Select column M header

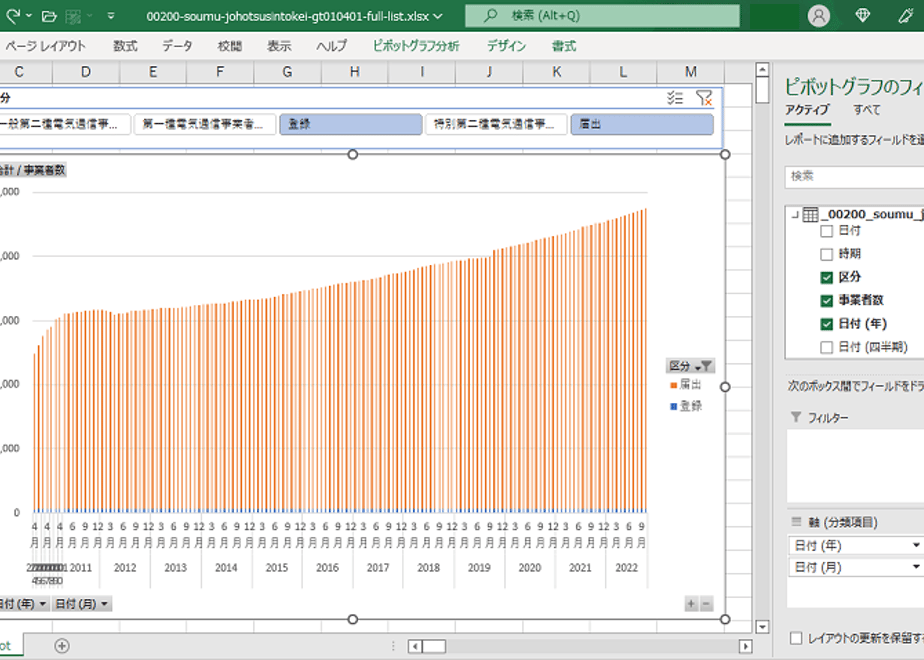click(x=691, y=72)
